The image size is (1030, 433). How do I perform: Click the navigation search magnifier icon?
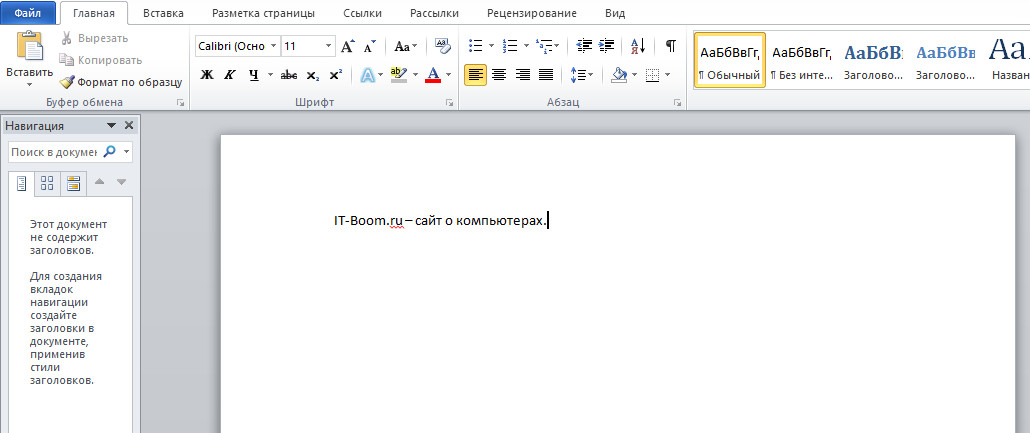click(110, 152)
